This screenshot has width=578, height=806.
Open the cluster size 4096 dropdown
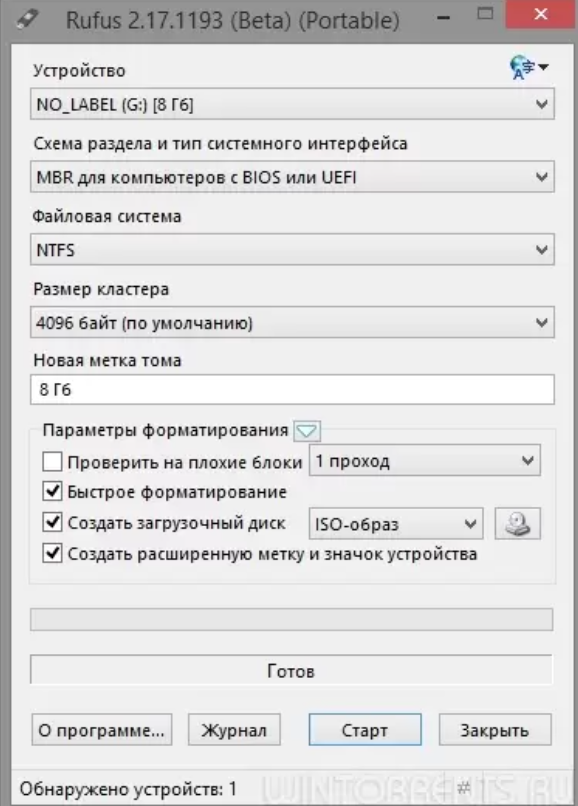click(292, 323)
